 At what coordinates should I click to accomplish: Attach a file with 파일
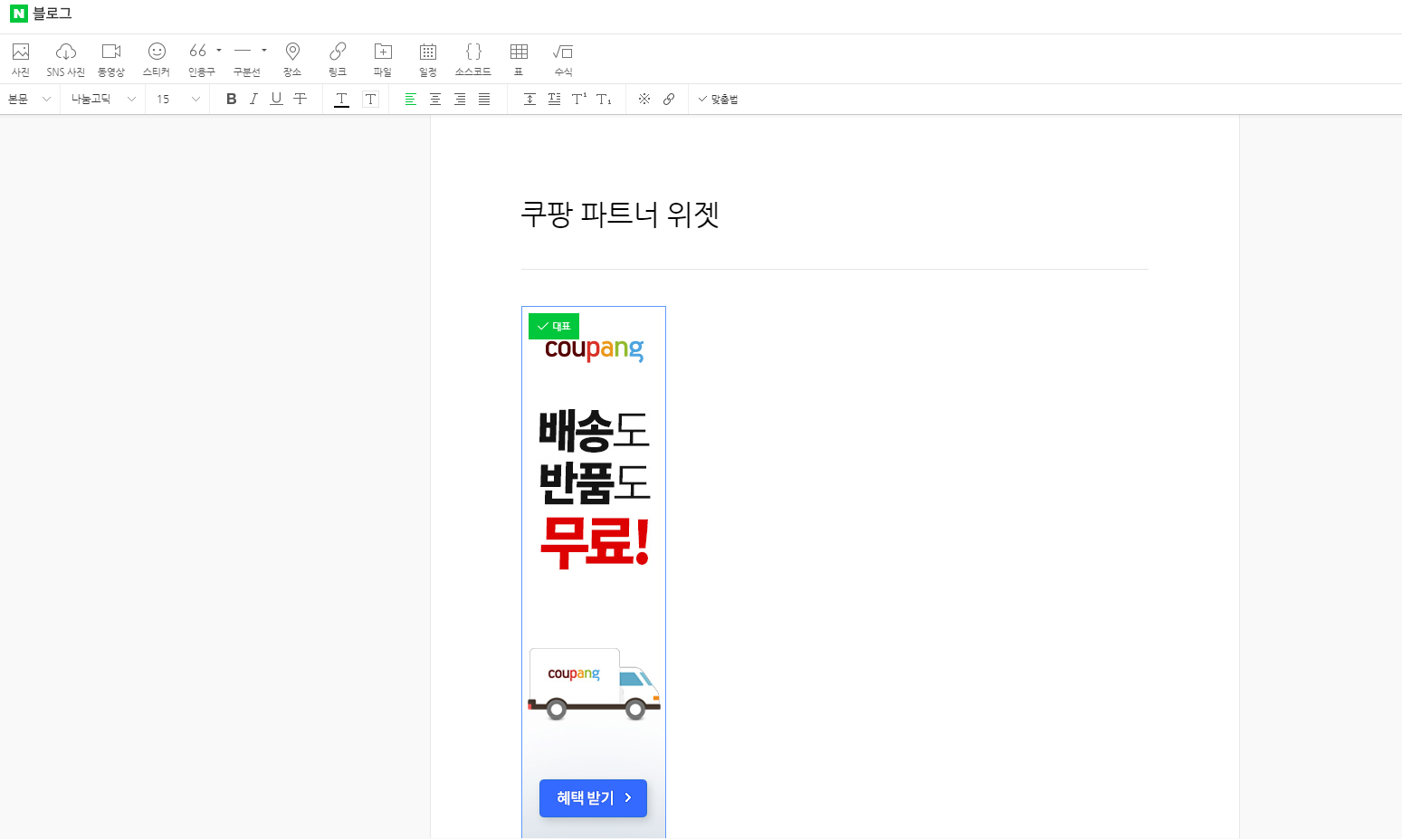coord(383,60)
